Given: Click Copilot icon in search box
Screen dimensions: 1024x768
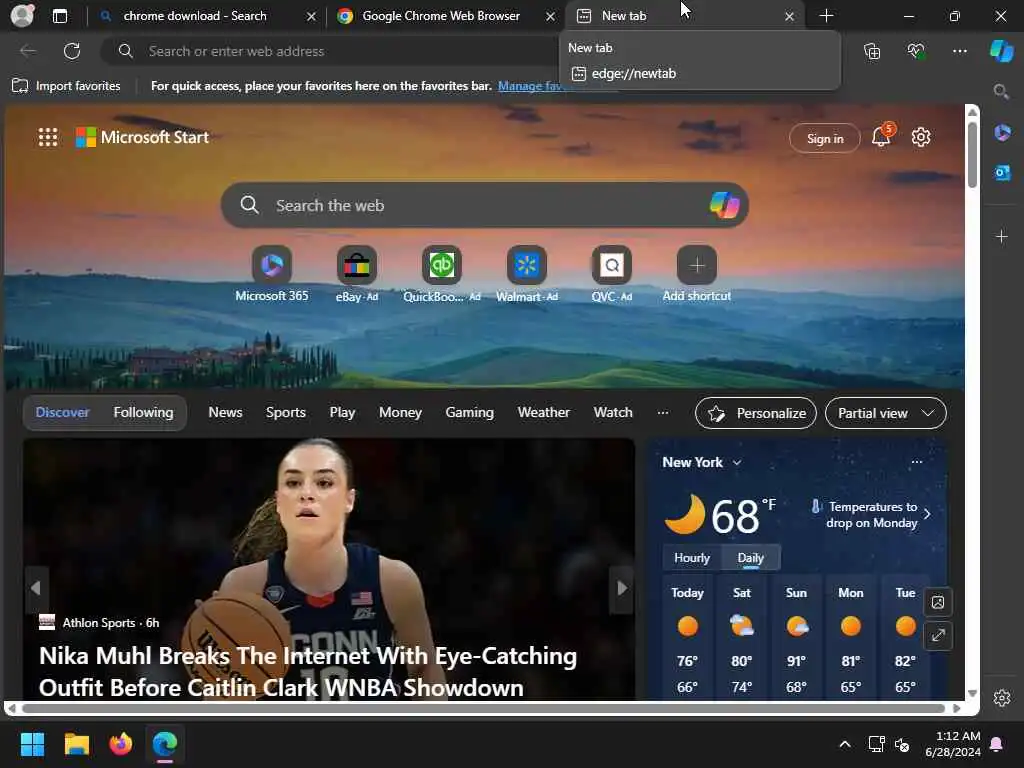Looking at the screenshot, I should (x=724, y=205).
